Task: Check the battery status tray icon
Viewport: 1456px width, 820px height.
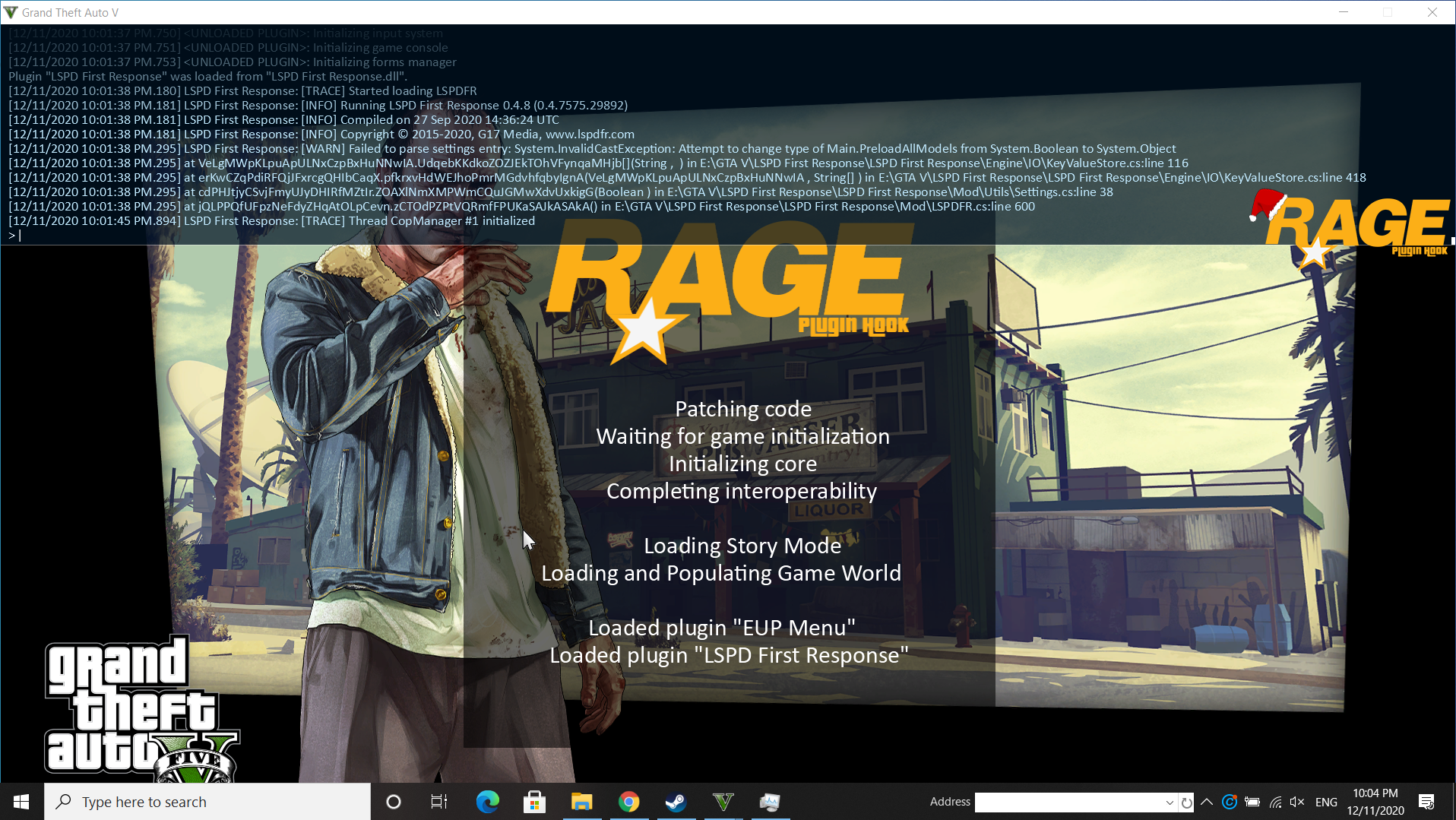Action: tap(1252, 802)
